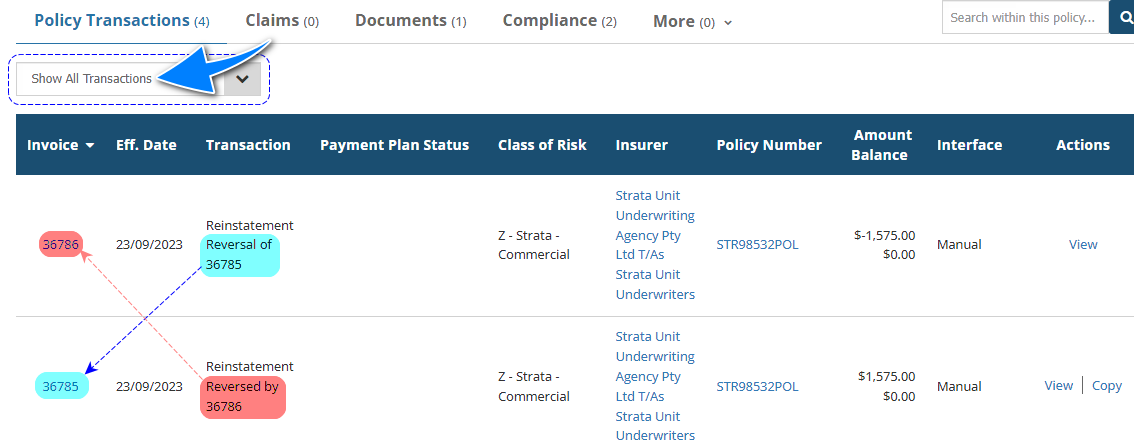Select the Policy Transactions tab
Image resolution: width=1134 pixels, height=444 pixels.
121,20
